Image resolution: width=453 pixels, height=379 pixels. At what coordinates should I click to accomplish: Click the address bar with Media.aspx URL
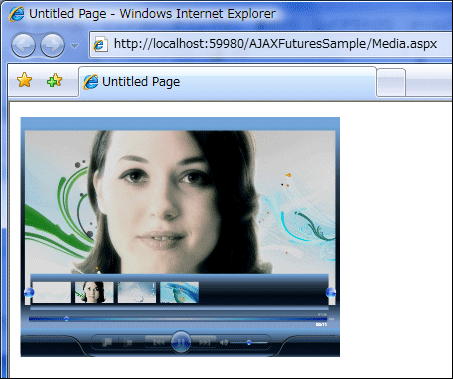271,44
